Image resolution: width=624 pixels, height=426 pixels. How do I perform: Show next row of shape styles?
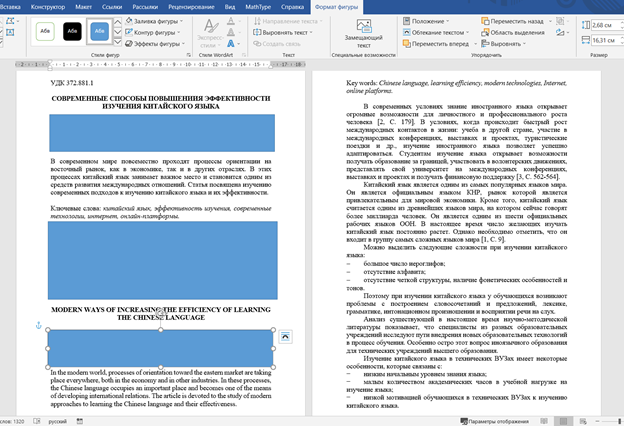pos(118,32)
